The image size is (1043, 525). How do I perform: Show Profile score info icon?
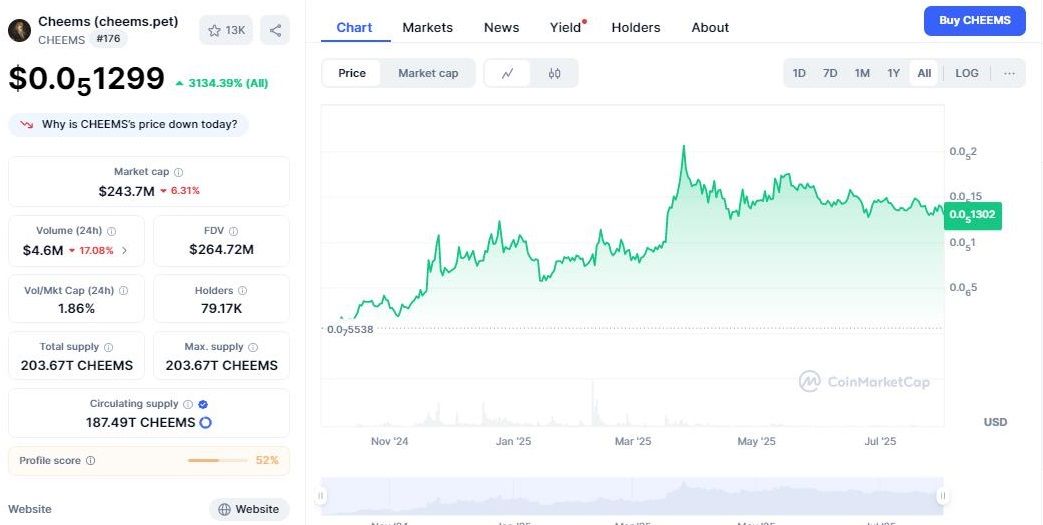[x=90, y=460]
